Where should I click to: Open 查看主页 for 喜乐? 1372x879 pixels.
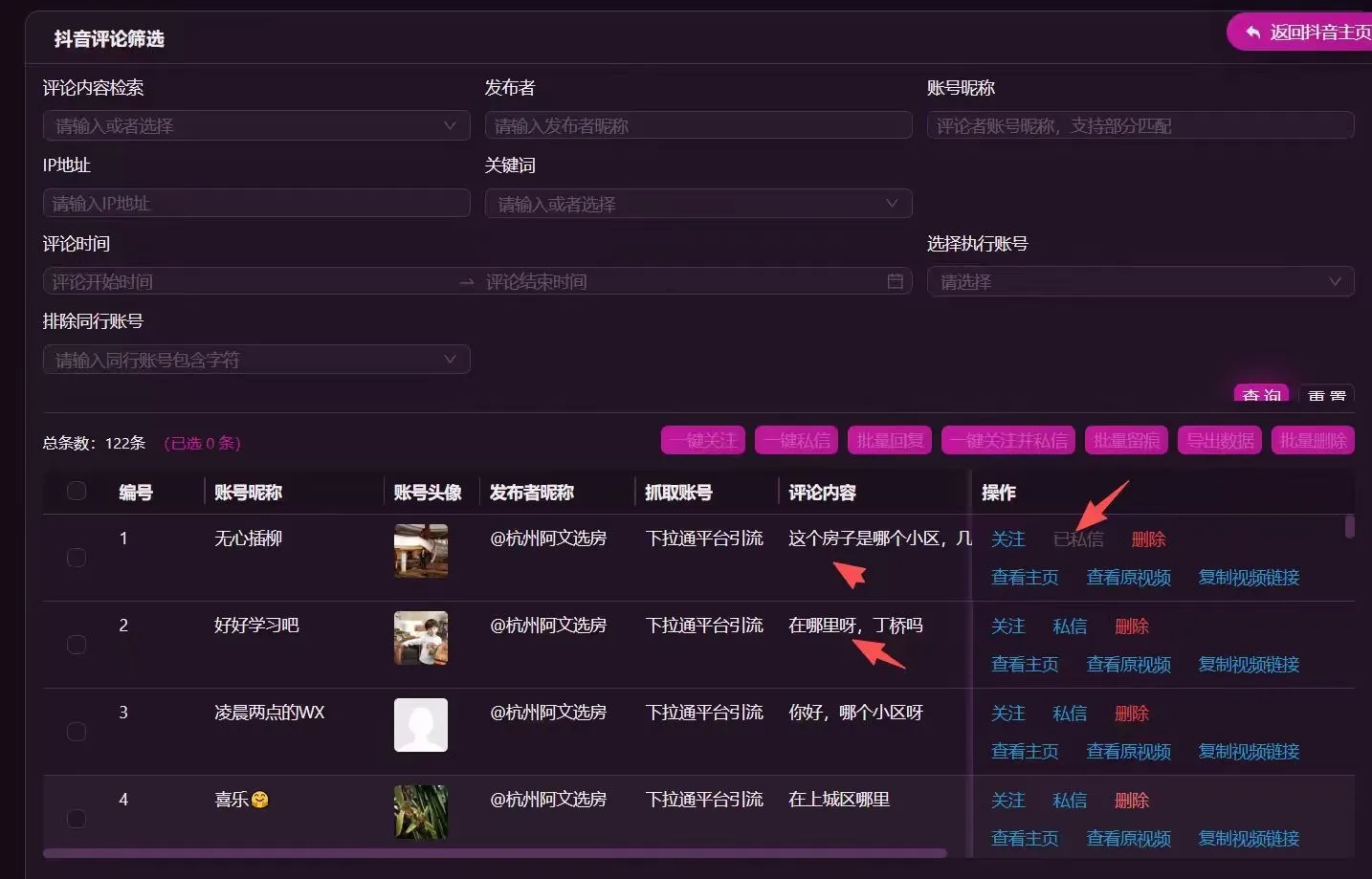click(x=1025, y=839)
